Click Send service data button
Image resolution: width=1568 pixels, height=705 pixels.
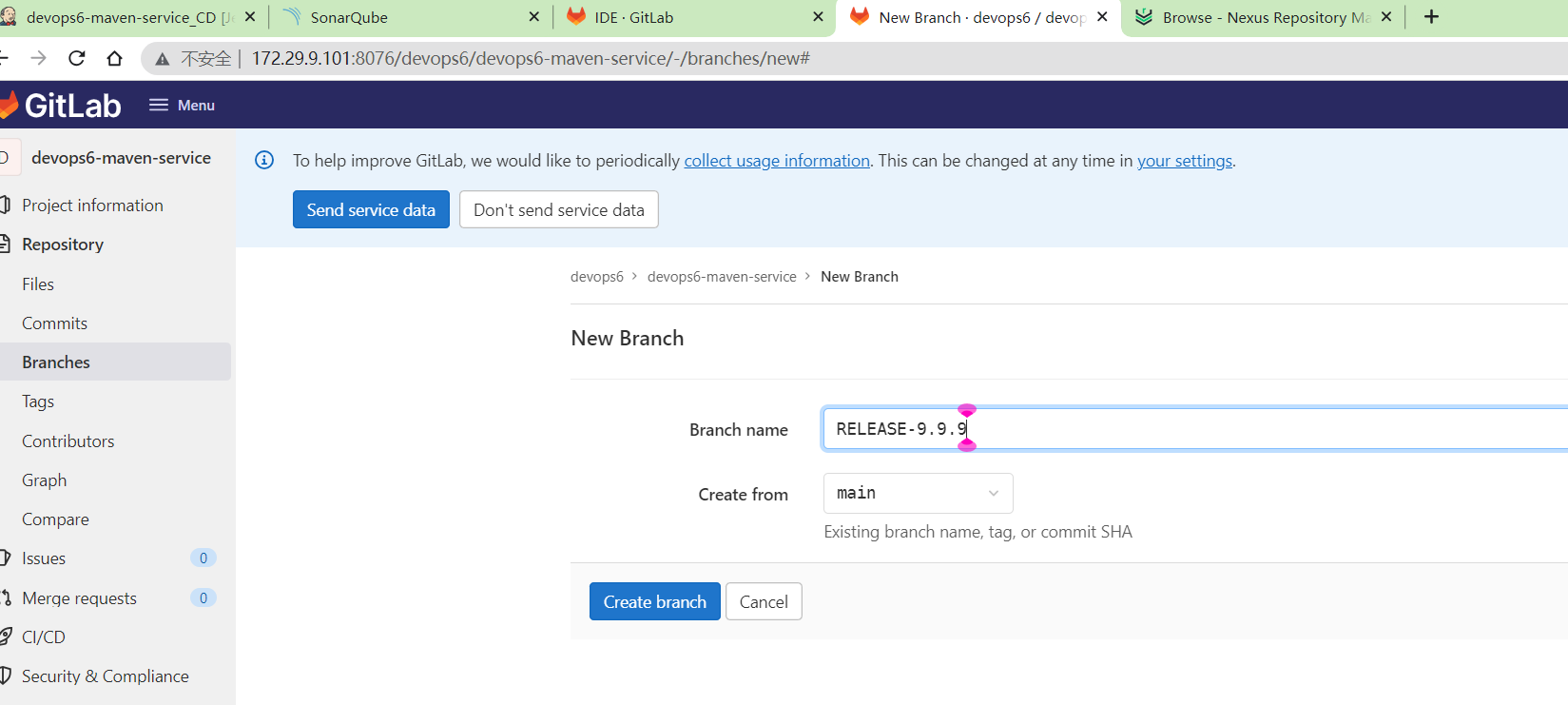(x=371, y=209)
